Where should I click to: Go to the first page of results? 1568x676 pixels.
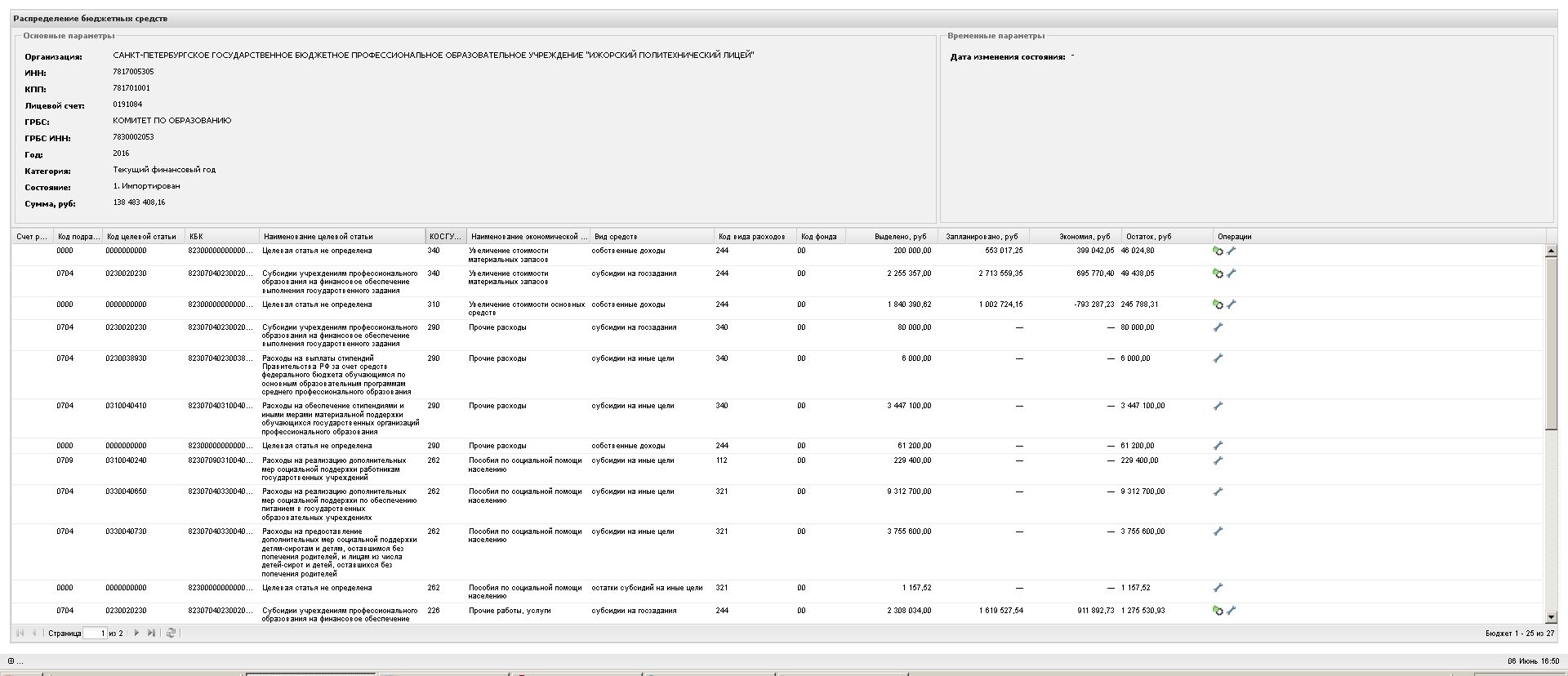point(20,633)
